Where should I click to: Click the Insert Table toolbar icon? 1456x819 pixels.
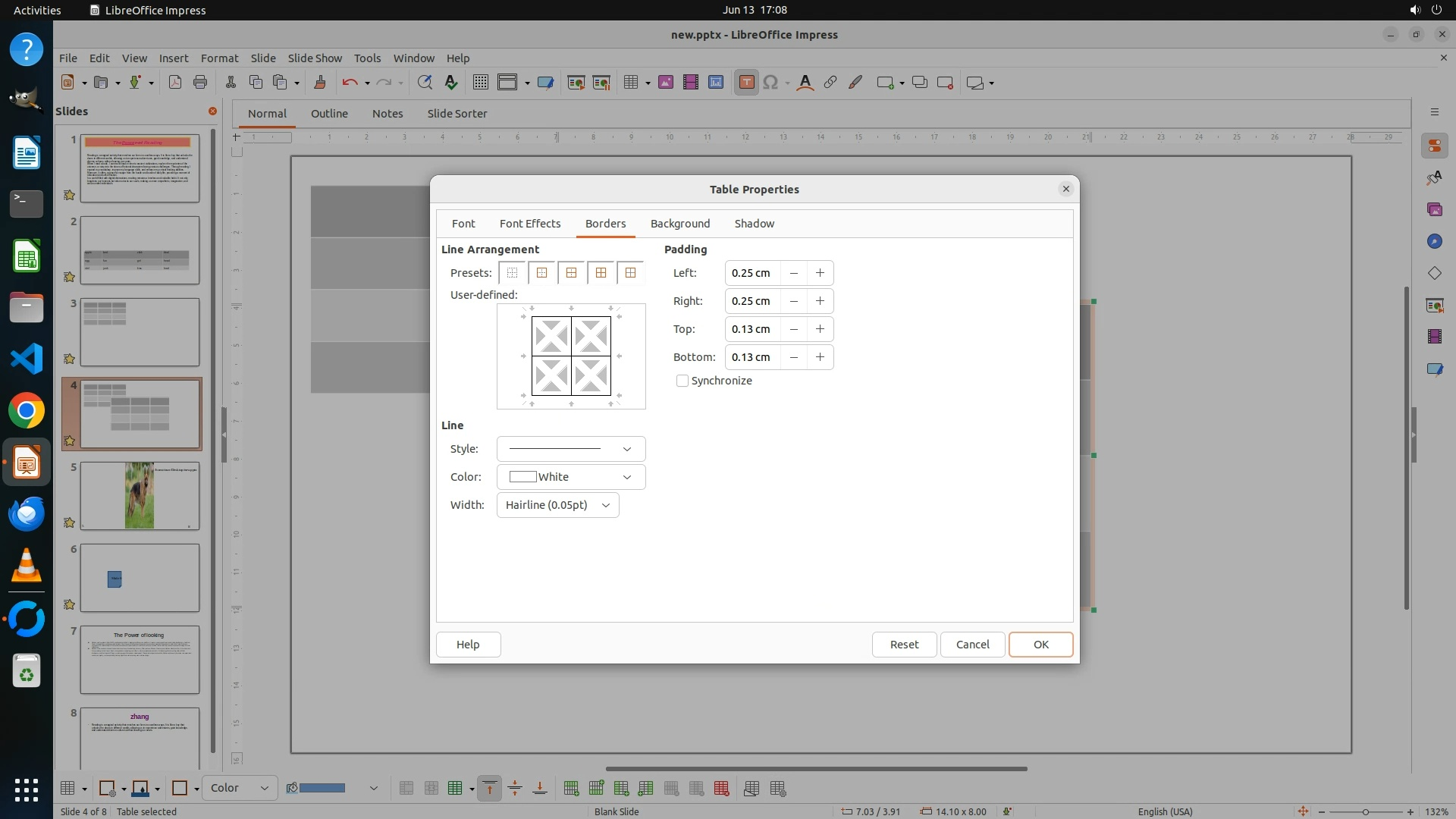630,83
